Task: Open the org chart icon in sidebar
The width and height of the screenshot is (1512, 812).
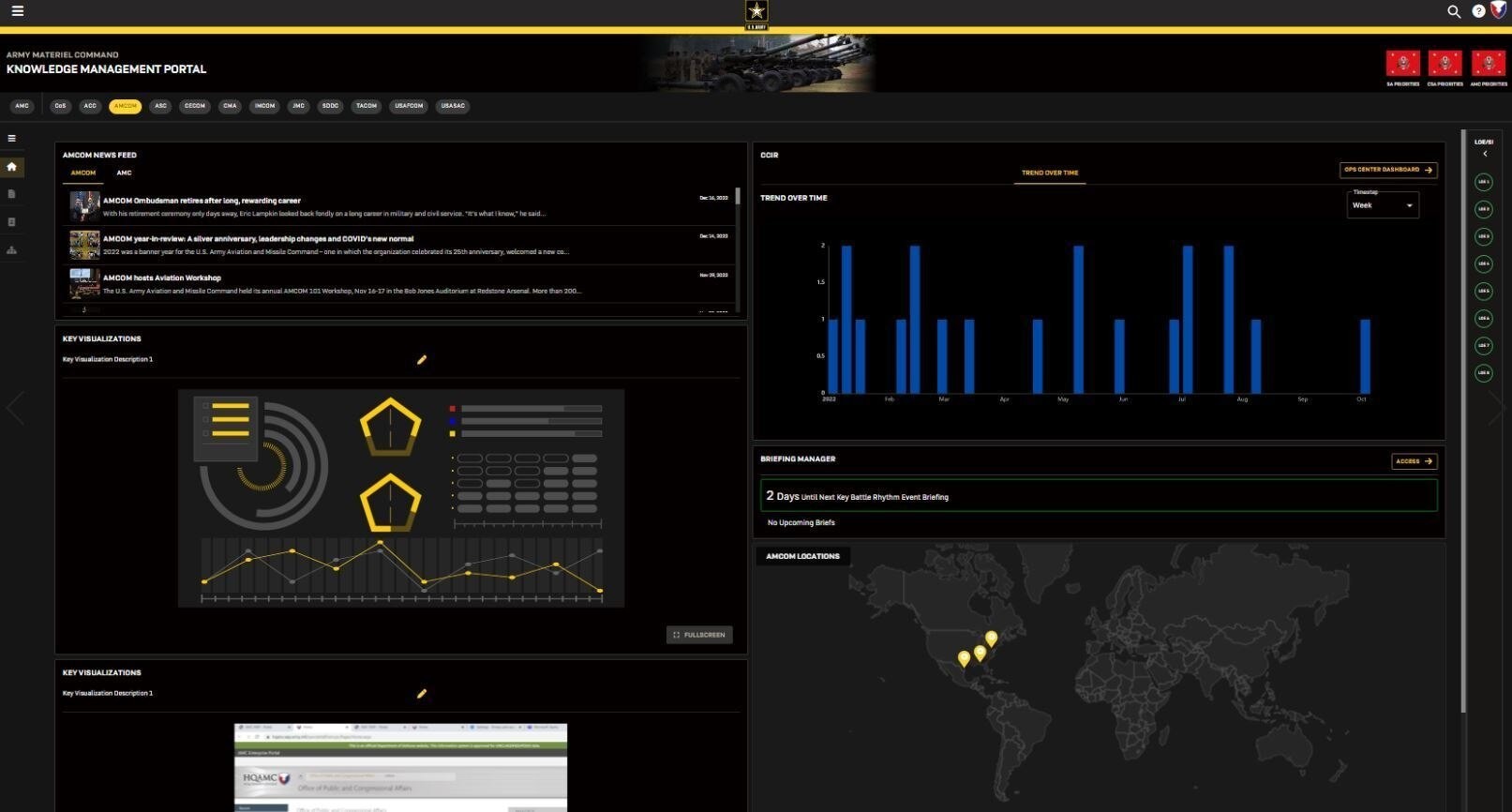Action: coord(12,250)
